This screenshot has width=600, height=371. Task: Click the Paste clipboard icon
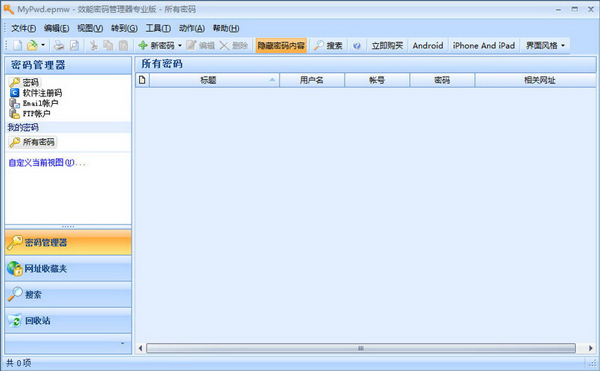(x=123, y=46)
